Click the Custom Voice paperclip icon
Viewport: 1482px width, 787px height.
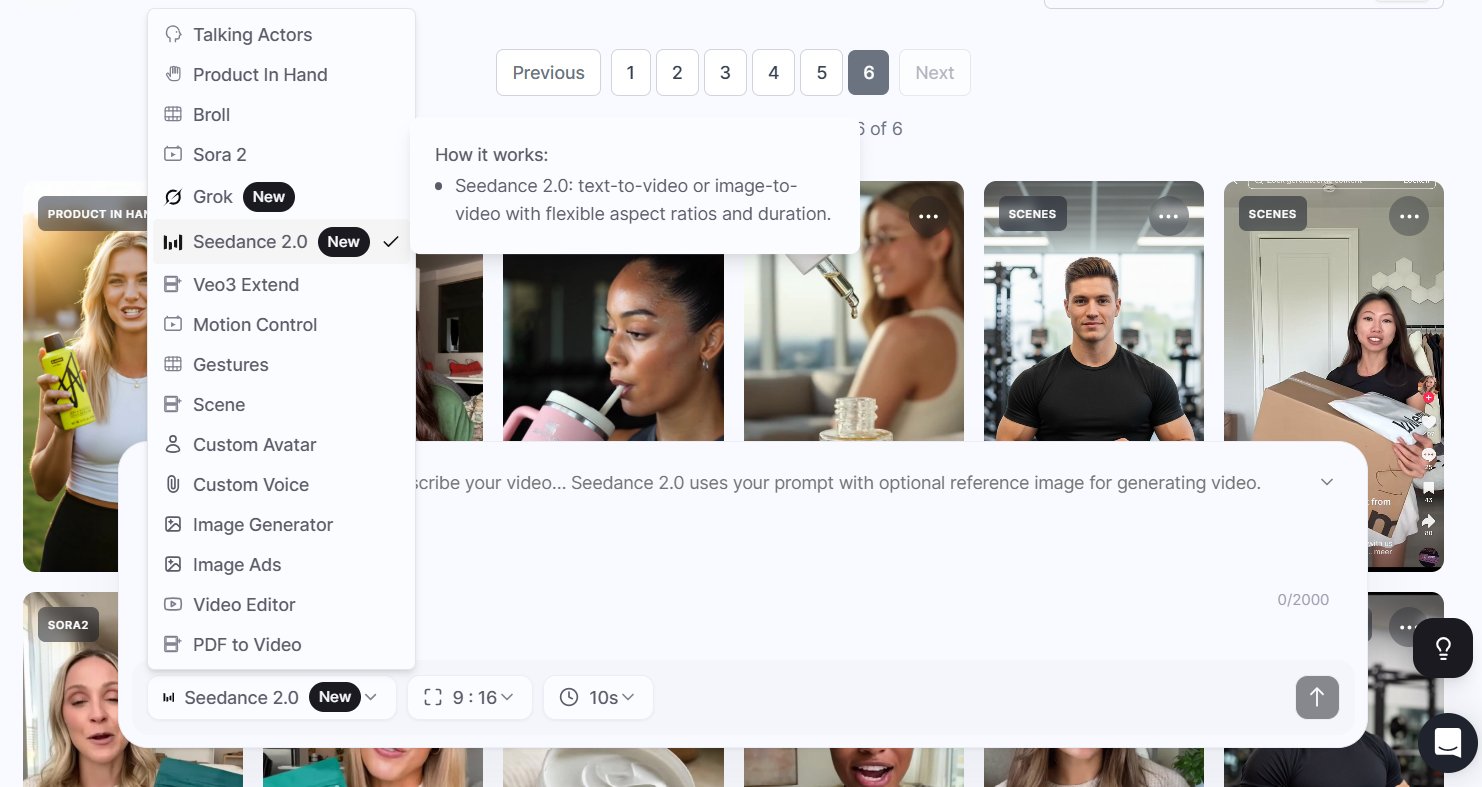click(173, 484)
